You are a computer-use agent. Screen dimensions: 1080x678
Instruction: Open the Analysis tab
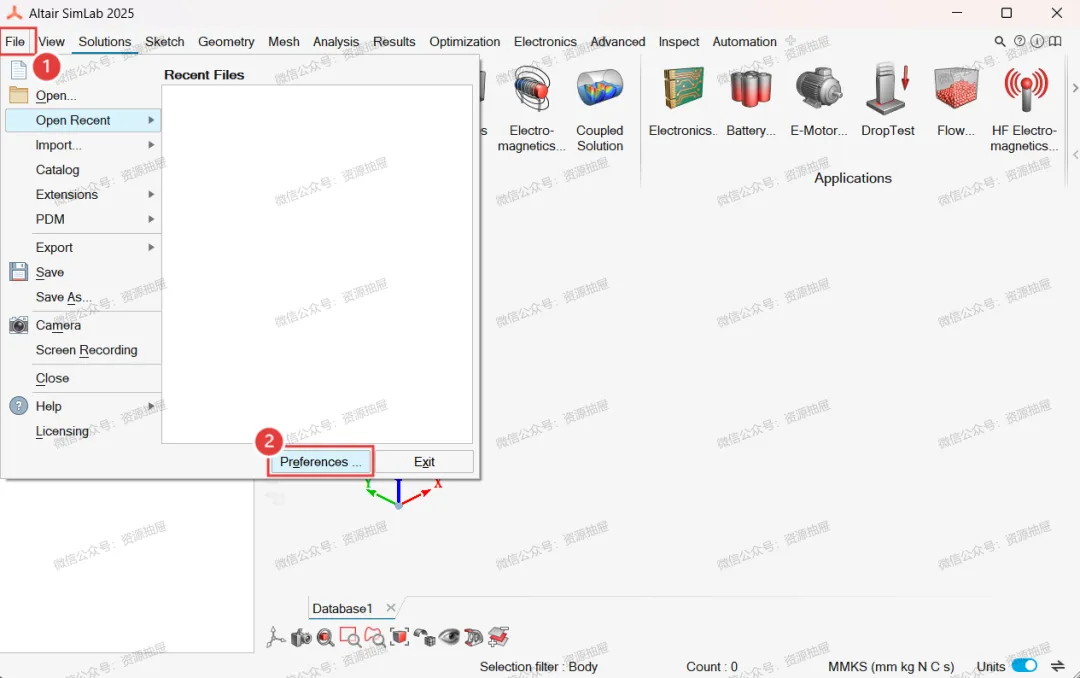pyautogui.click(x=336, y=41)
